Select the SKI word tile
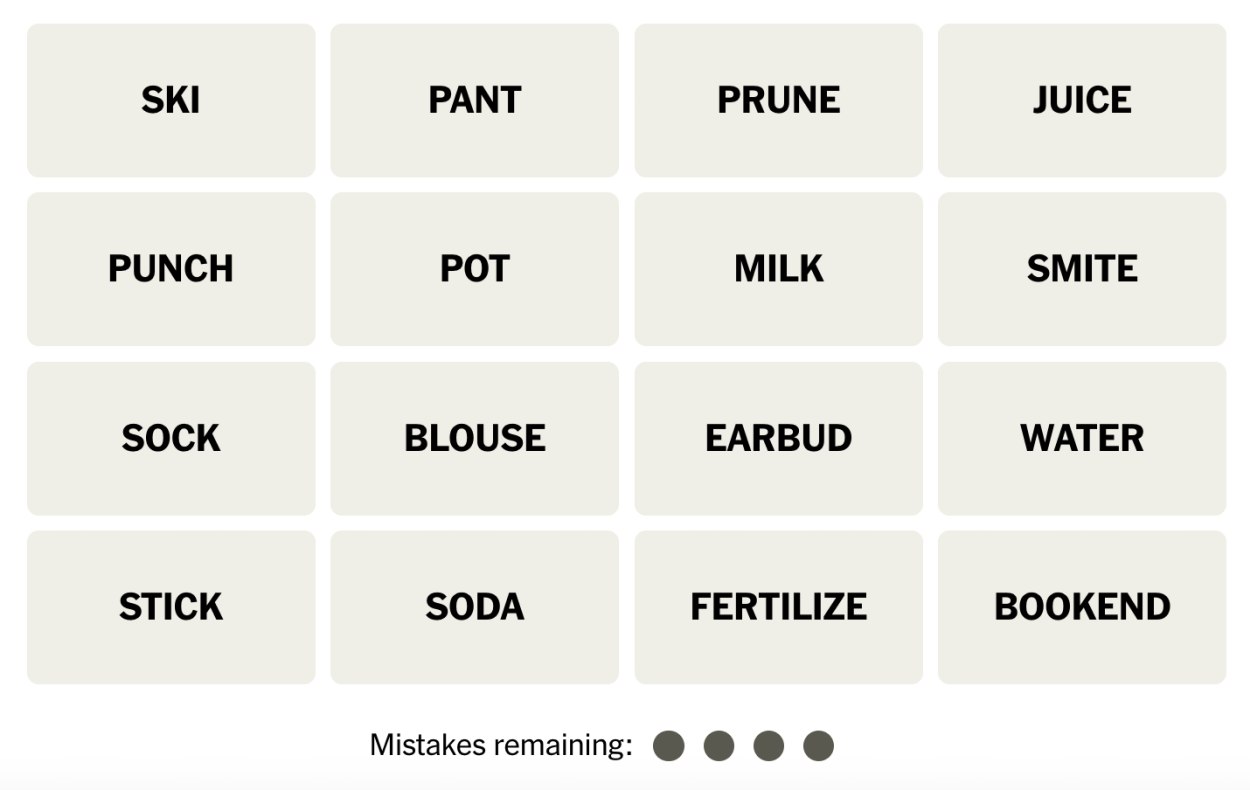 [171, 100]
